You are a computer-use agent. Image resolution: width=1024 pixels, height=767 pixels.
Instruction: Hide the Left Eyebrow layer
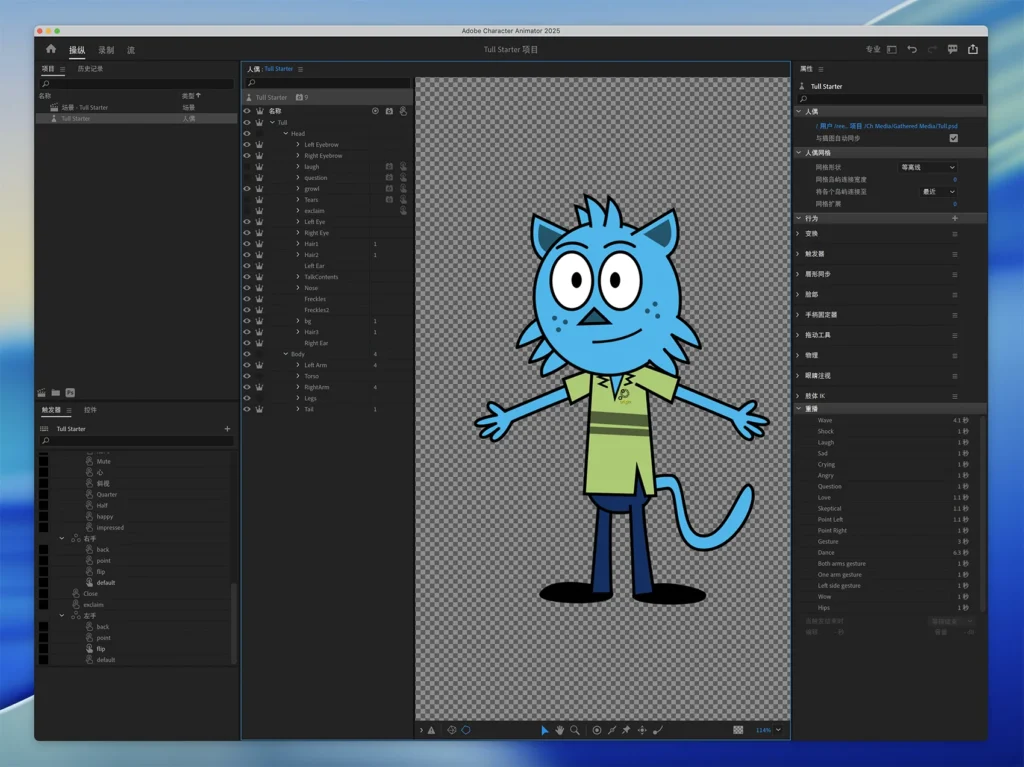pyautogui.click(x=247, y=144)
